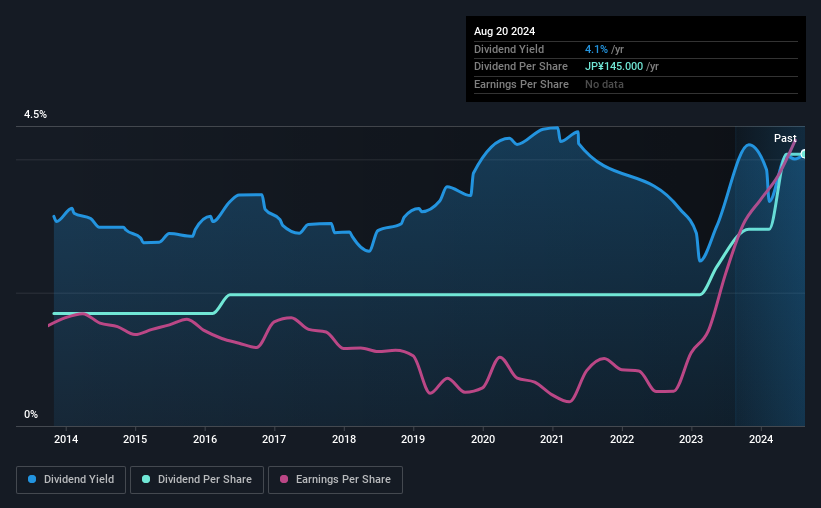The width and height of the screenshot is (821, 508).
Task: Toggle the Earnings Per Share legend button
Action: (335, 480)
